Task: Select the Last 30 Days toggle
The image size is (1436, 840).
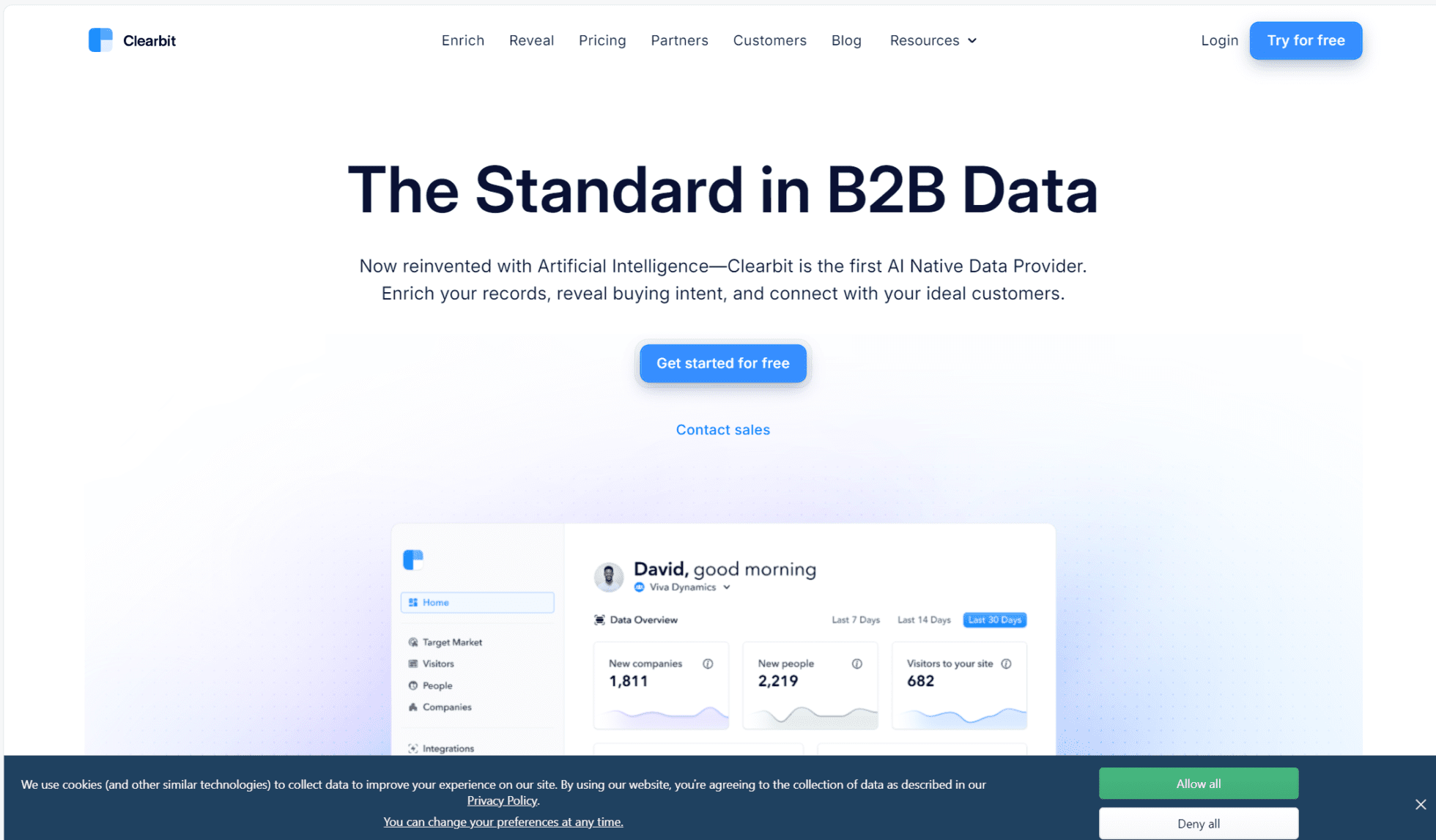Action: point(994,620)
